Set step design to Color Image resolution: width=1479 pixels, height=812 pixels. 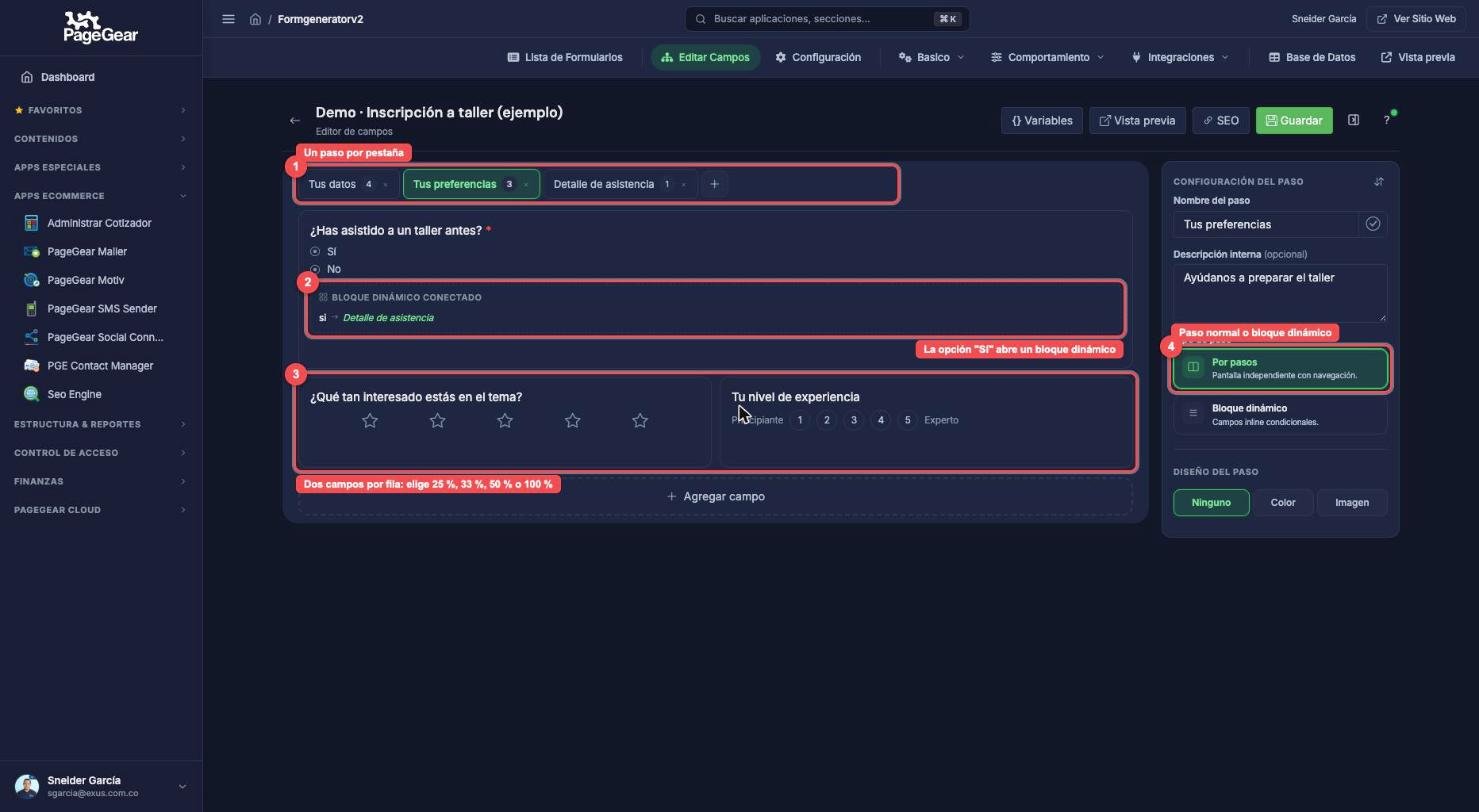[1283, 502]
